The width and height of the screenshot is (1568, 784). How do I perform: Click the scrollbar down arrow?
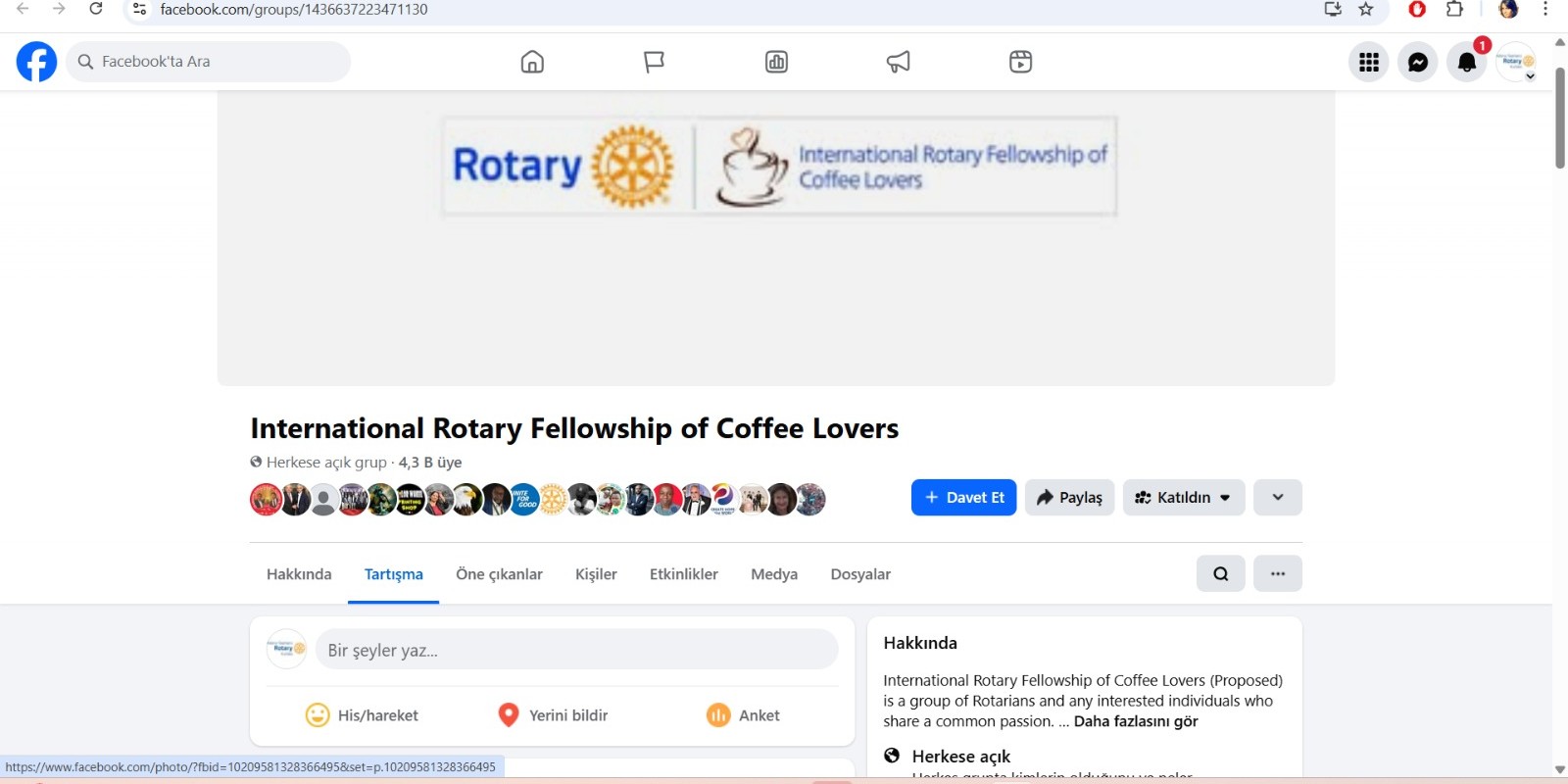click(1560, 770)
